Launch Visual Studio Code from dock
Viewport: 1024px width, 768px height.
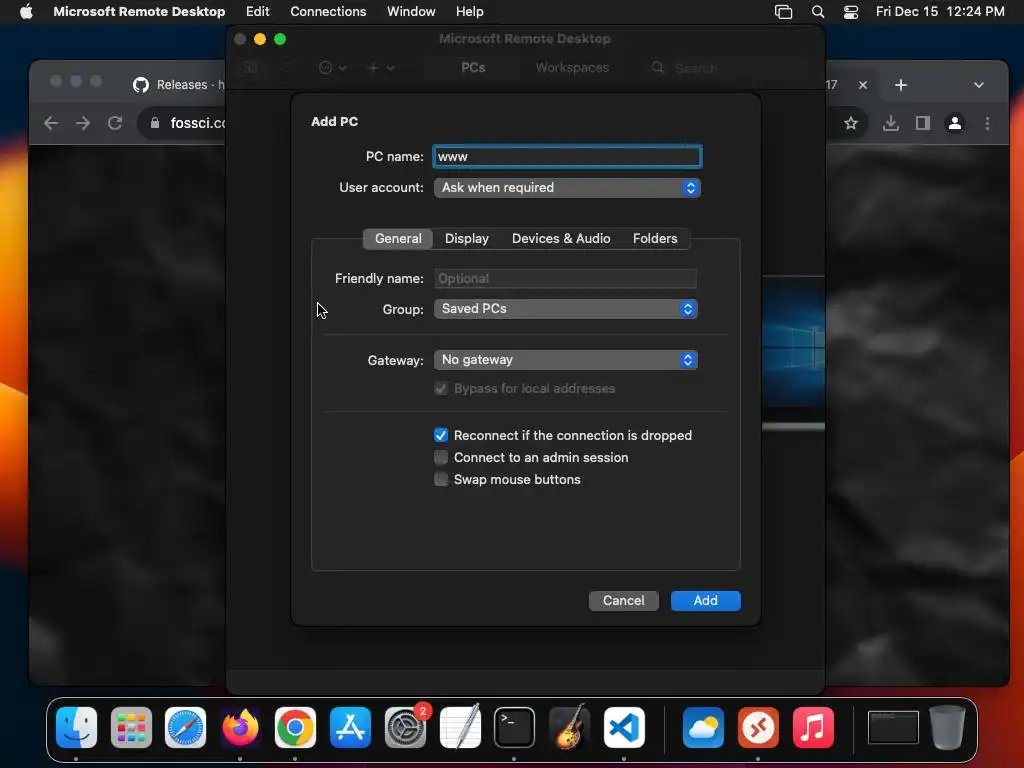(624, 727)
